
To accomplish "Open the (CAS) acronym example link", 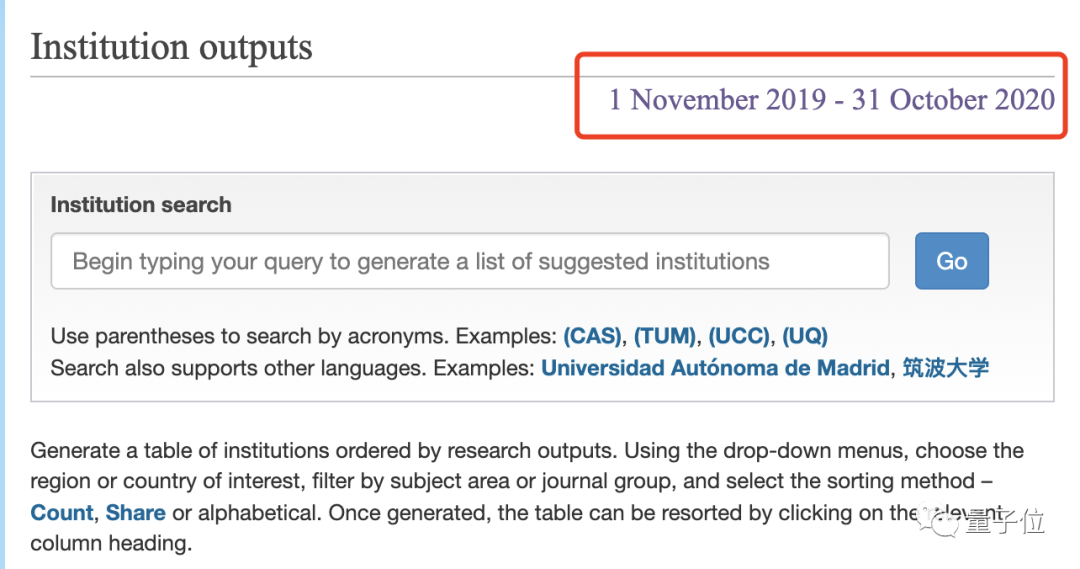I will [594, 336].
